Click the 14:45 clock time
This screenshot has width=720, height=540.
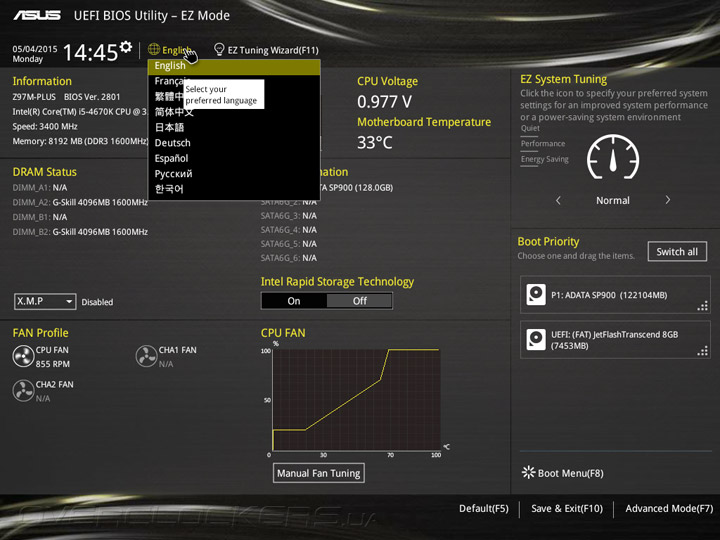click(90, 52)
